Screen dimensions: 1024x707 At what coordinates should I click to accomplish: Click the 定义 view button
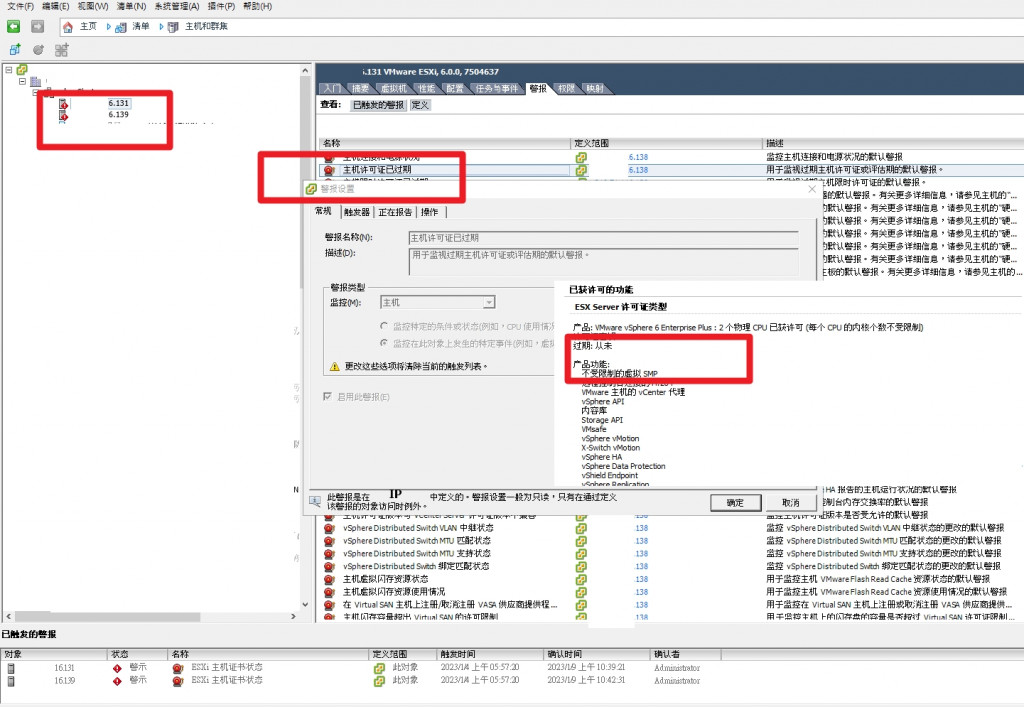click(420, 105)
